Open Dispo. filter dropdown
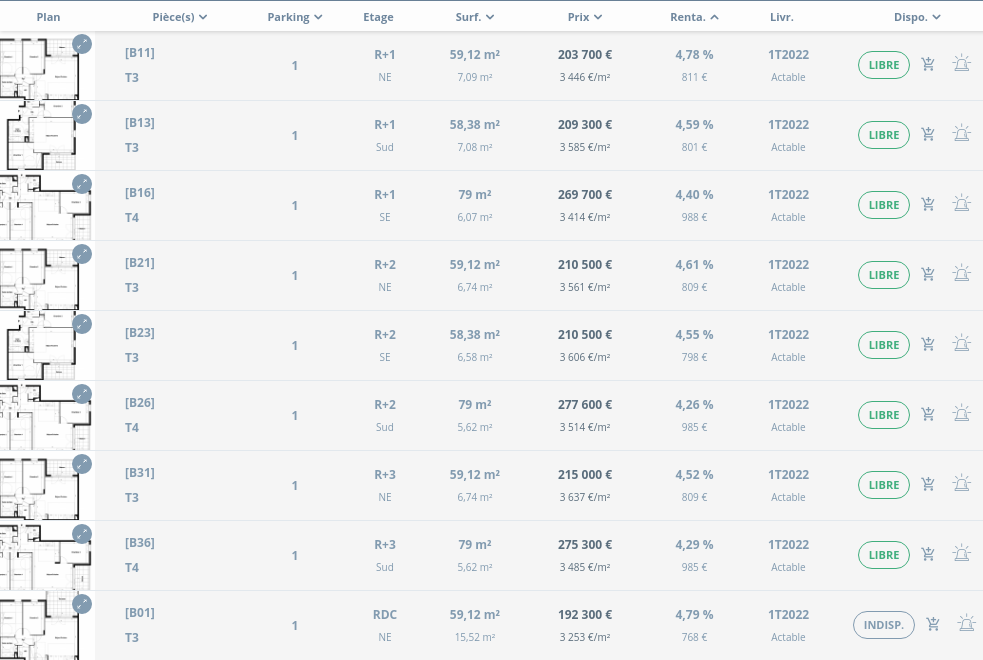 917,17
